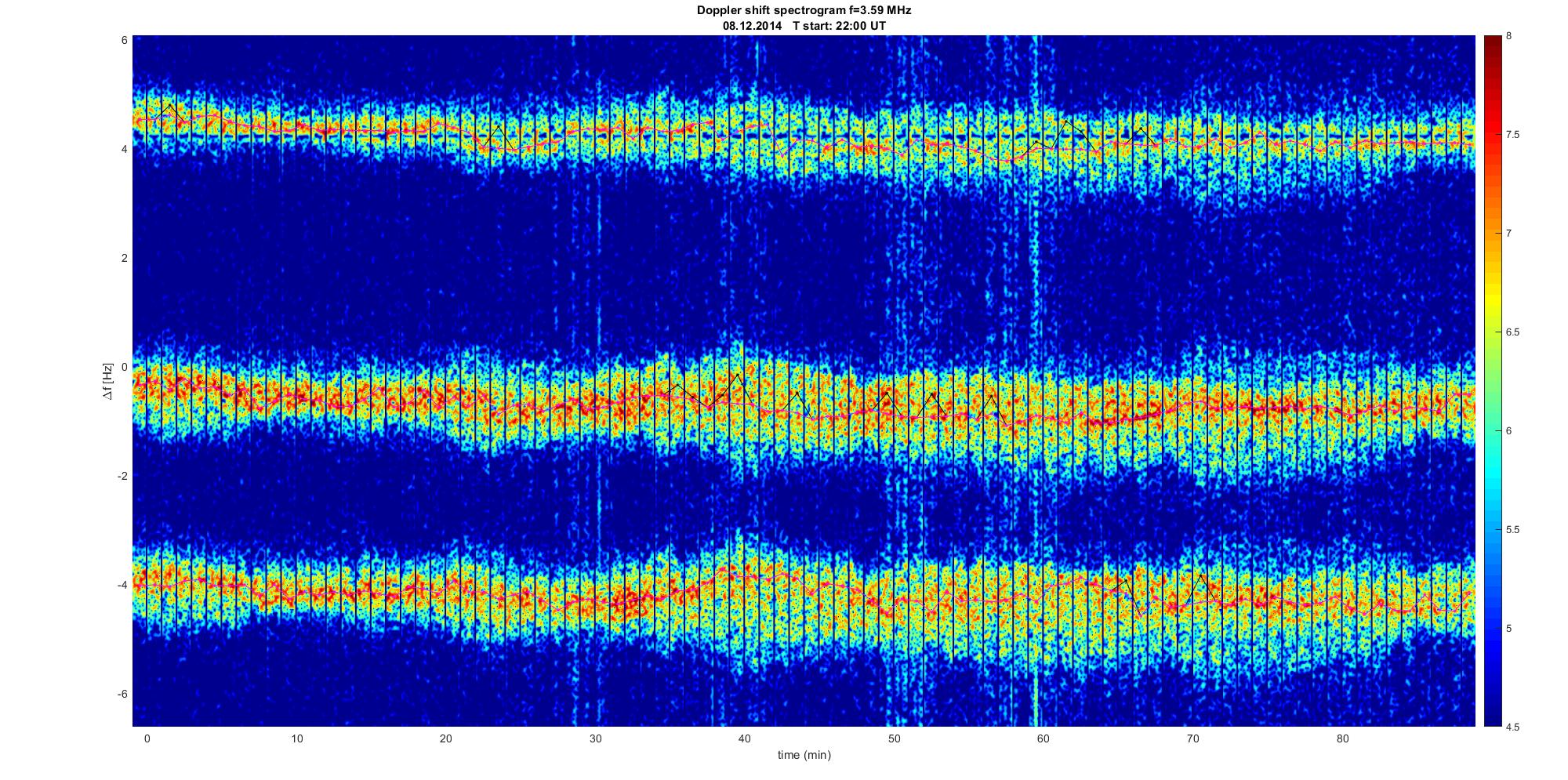Click colorbar tick label '8'

tap(1509, 36)
